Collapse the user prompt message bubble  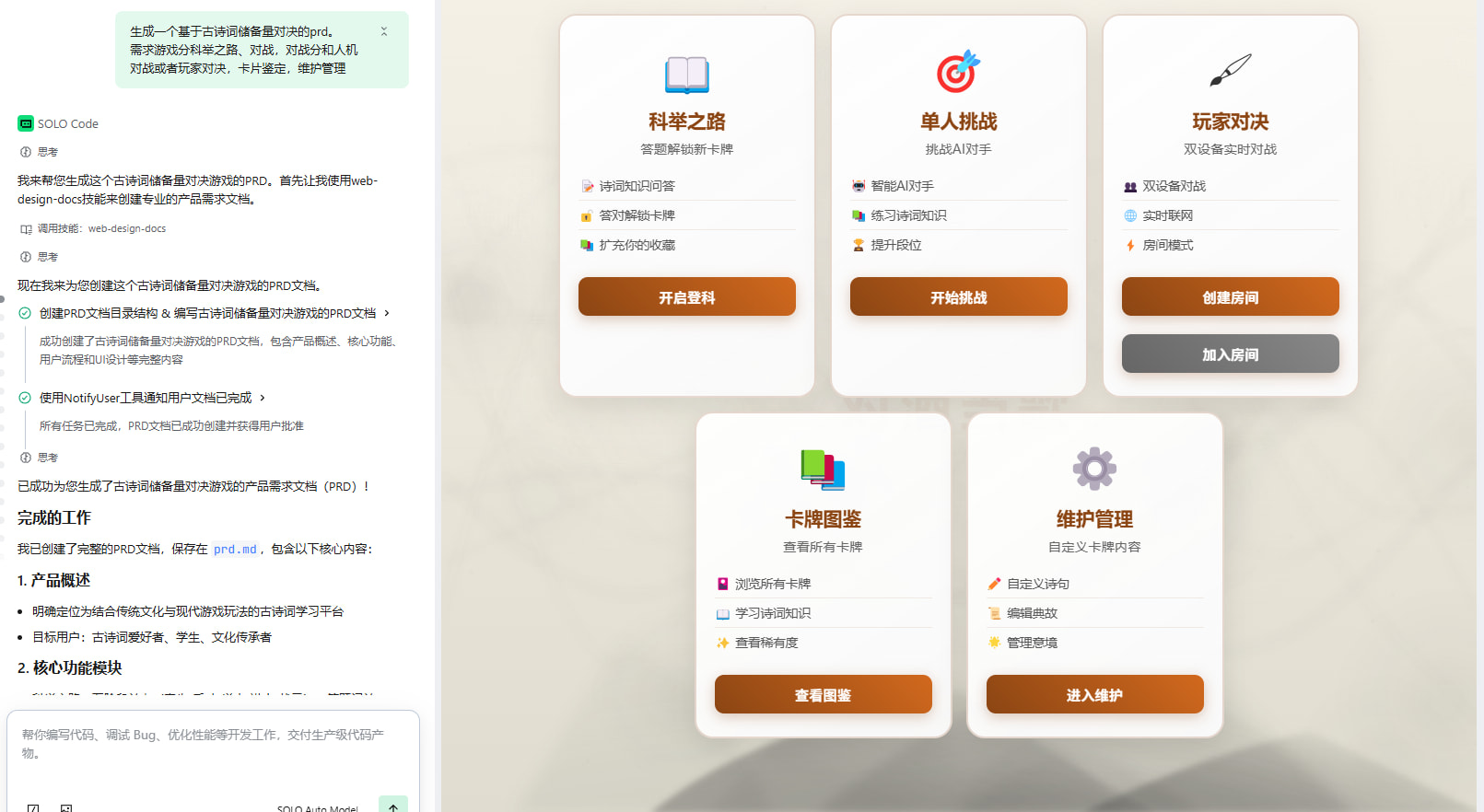[384, 31]
